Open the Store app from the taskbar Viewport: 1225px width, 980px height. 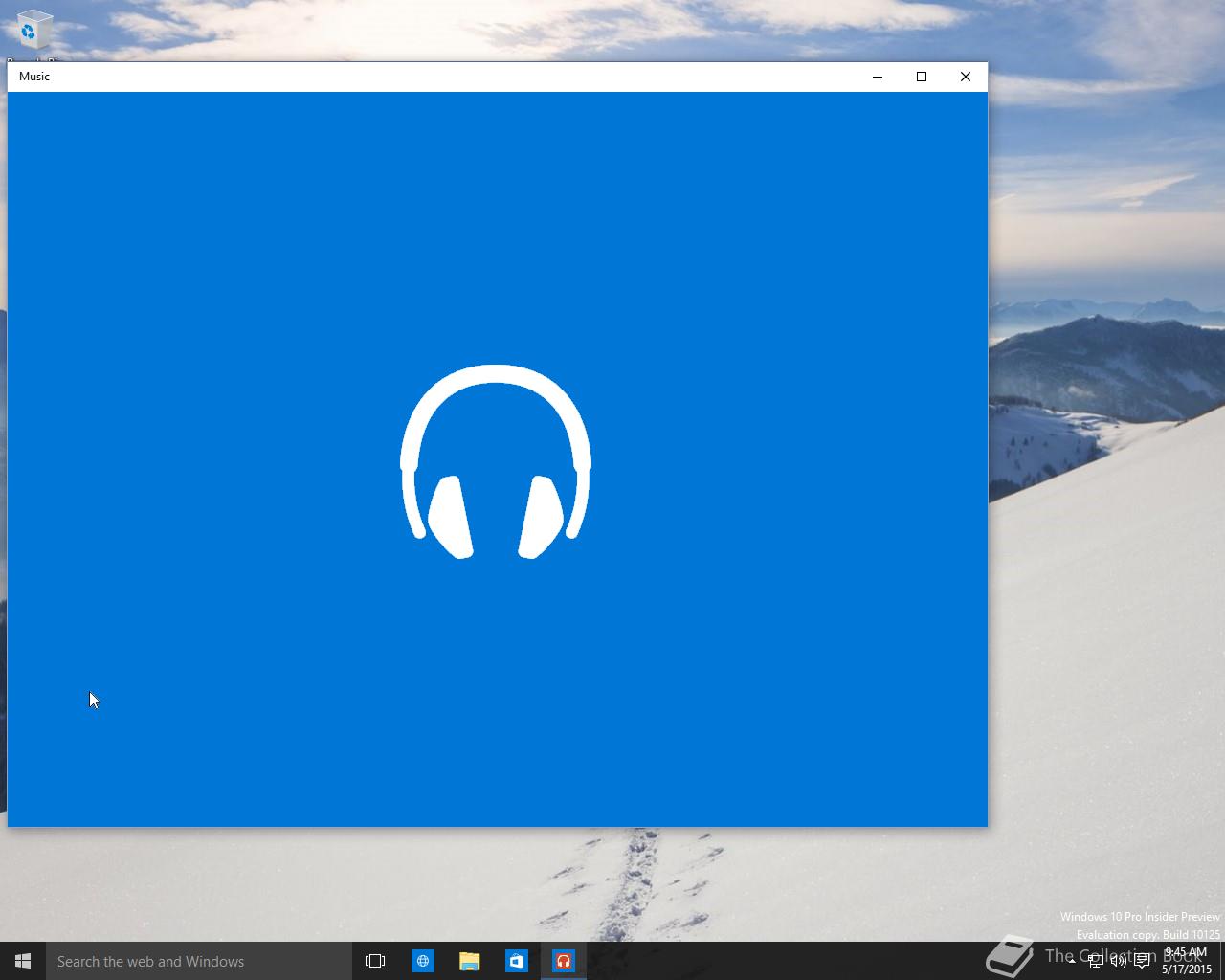[x=516, y=961]
